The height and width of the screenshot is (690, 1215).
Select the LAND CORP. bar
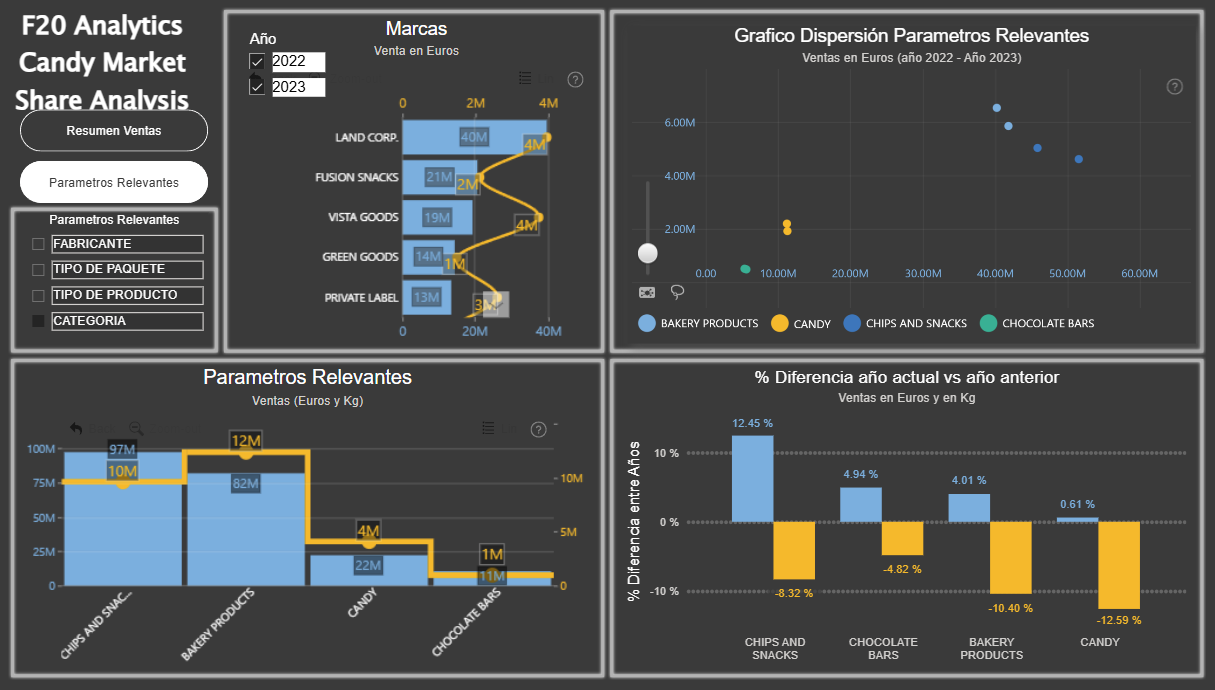[475, 137]
